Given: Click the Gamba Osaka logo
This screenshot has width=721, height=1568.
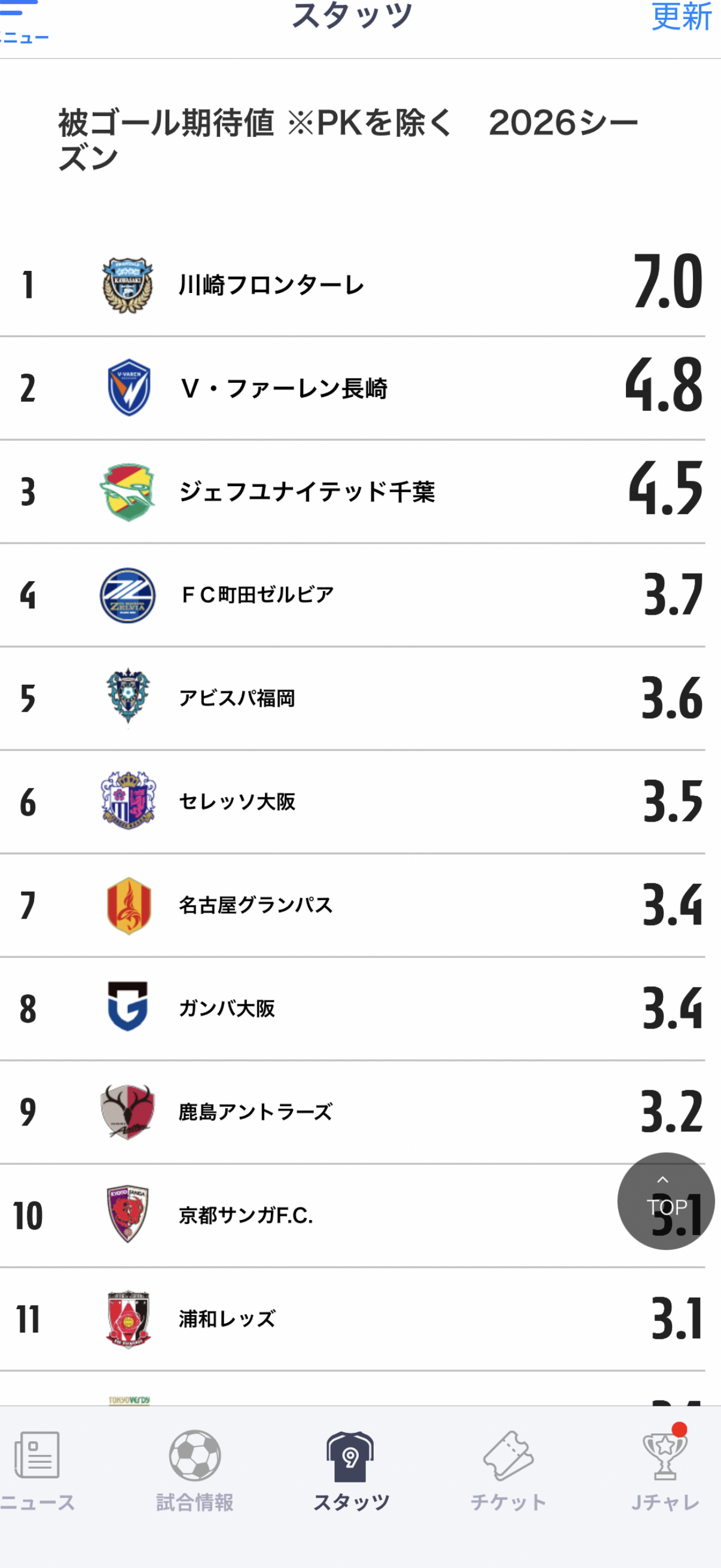Looking at the screenshot, I should pyautogui.click(x=128, y=1008).
